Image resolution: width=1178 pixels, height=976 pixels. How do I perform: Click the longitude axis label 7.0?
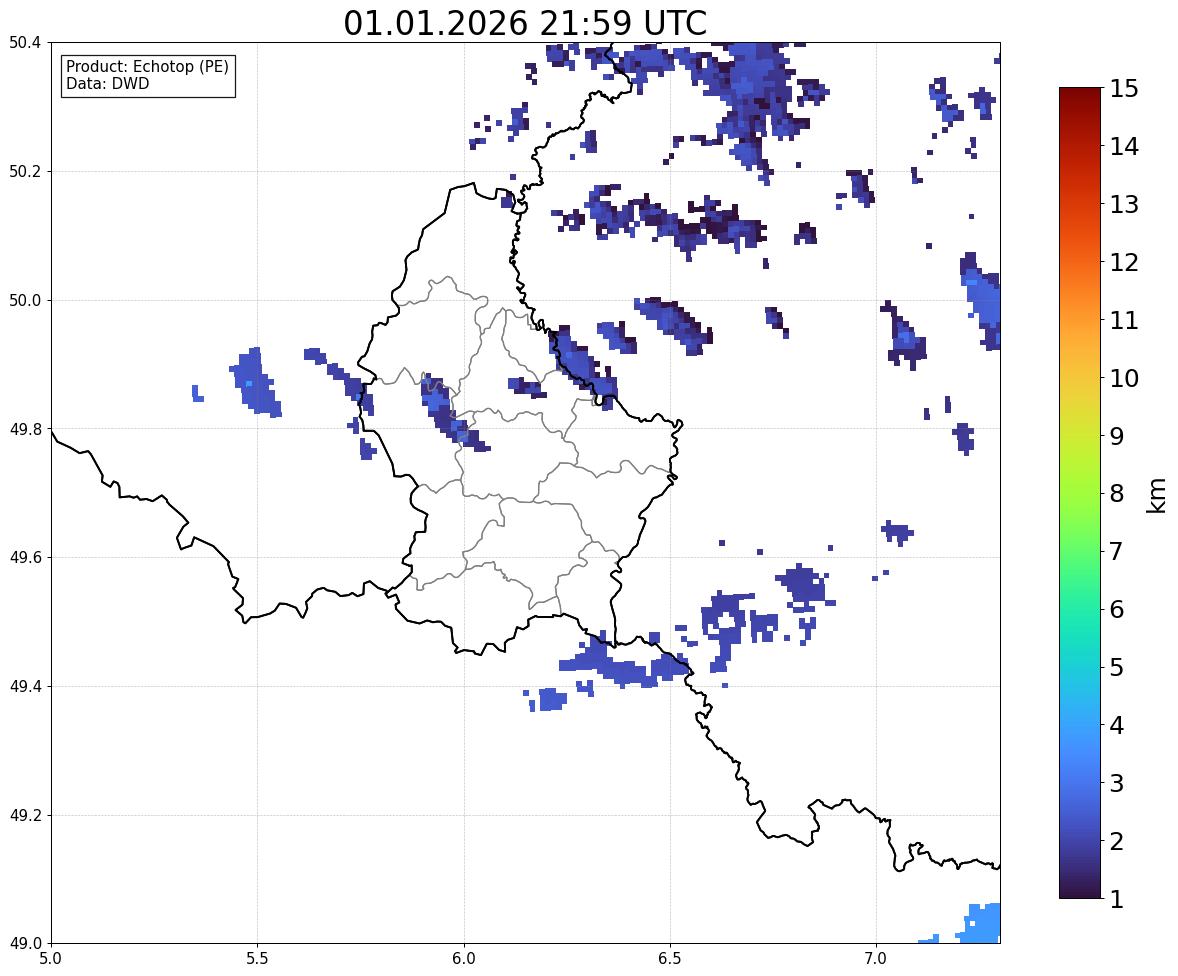click(x=877, y=959)
